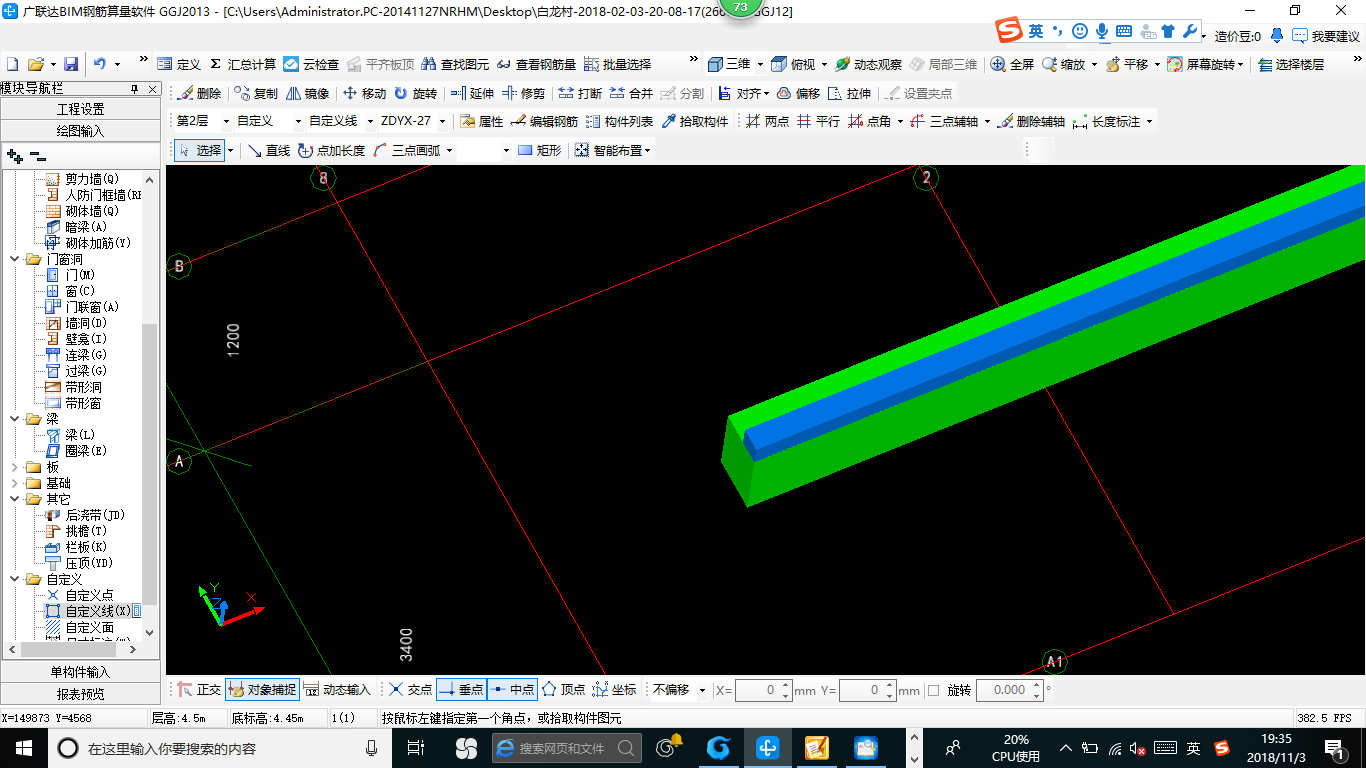This screenshot has width=1366, height=768.
Task: Toggle 交点 intersection snap
Action: pos(410,690)
